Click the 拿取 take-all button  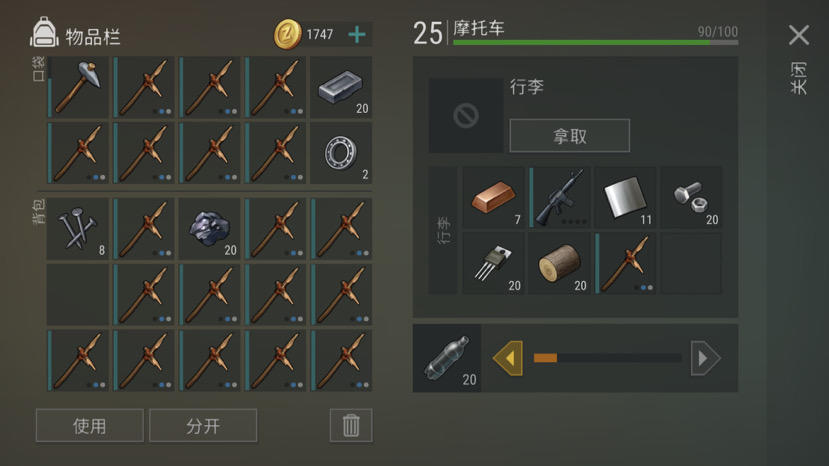[569, 136]
